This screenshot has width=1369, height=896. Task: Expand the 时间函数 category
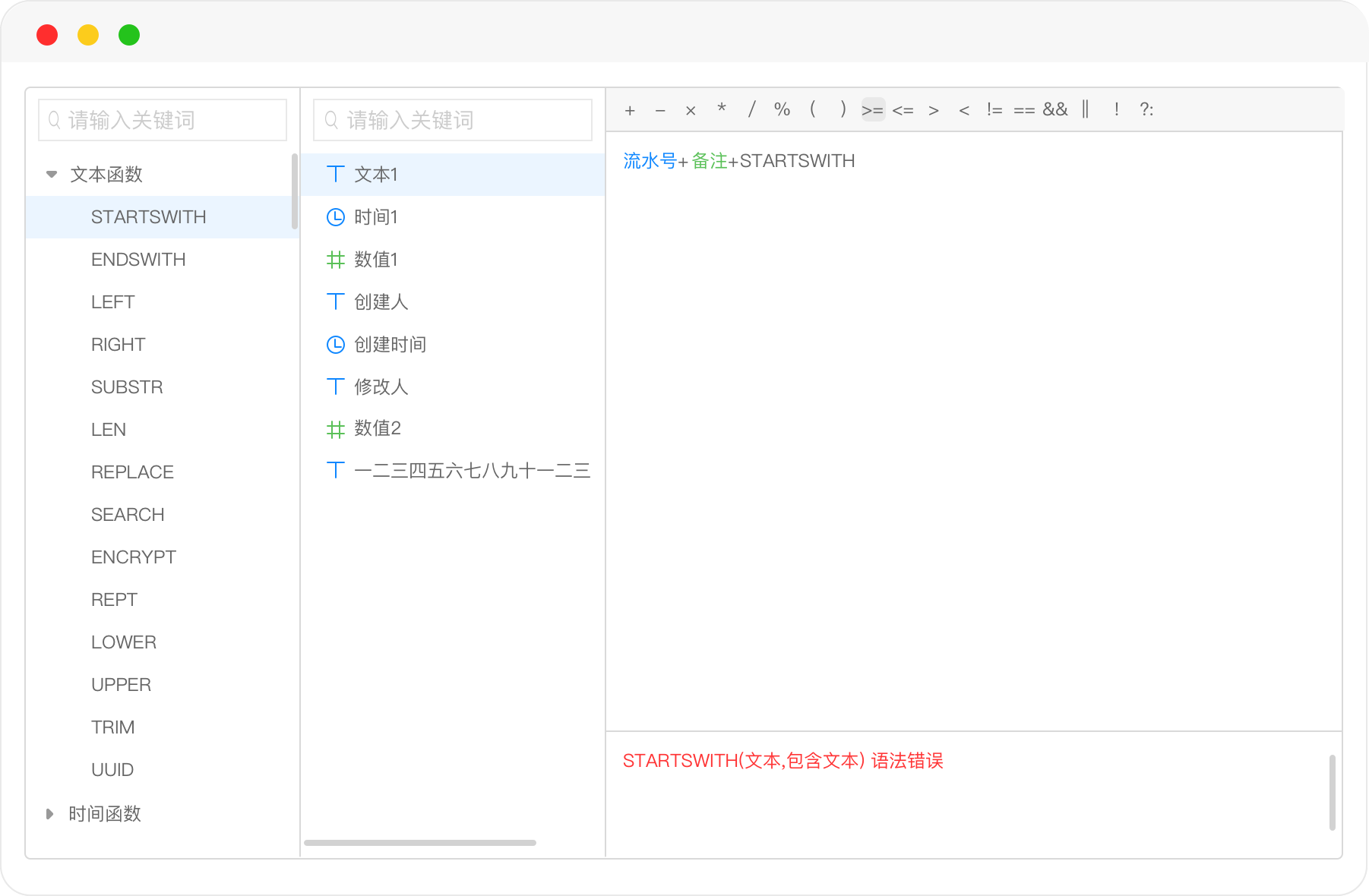click(50, 814)
